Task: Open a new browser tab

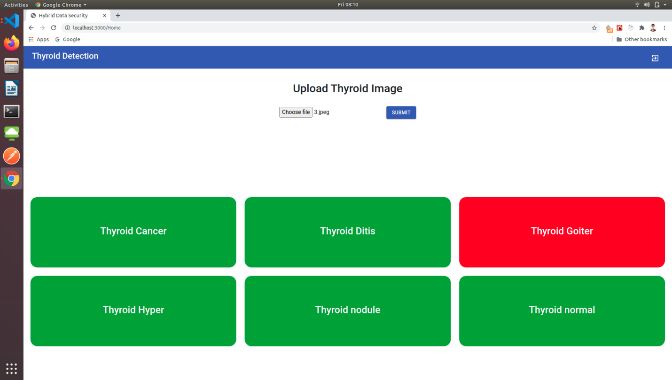Action: click(118, 15)
